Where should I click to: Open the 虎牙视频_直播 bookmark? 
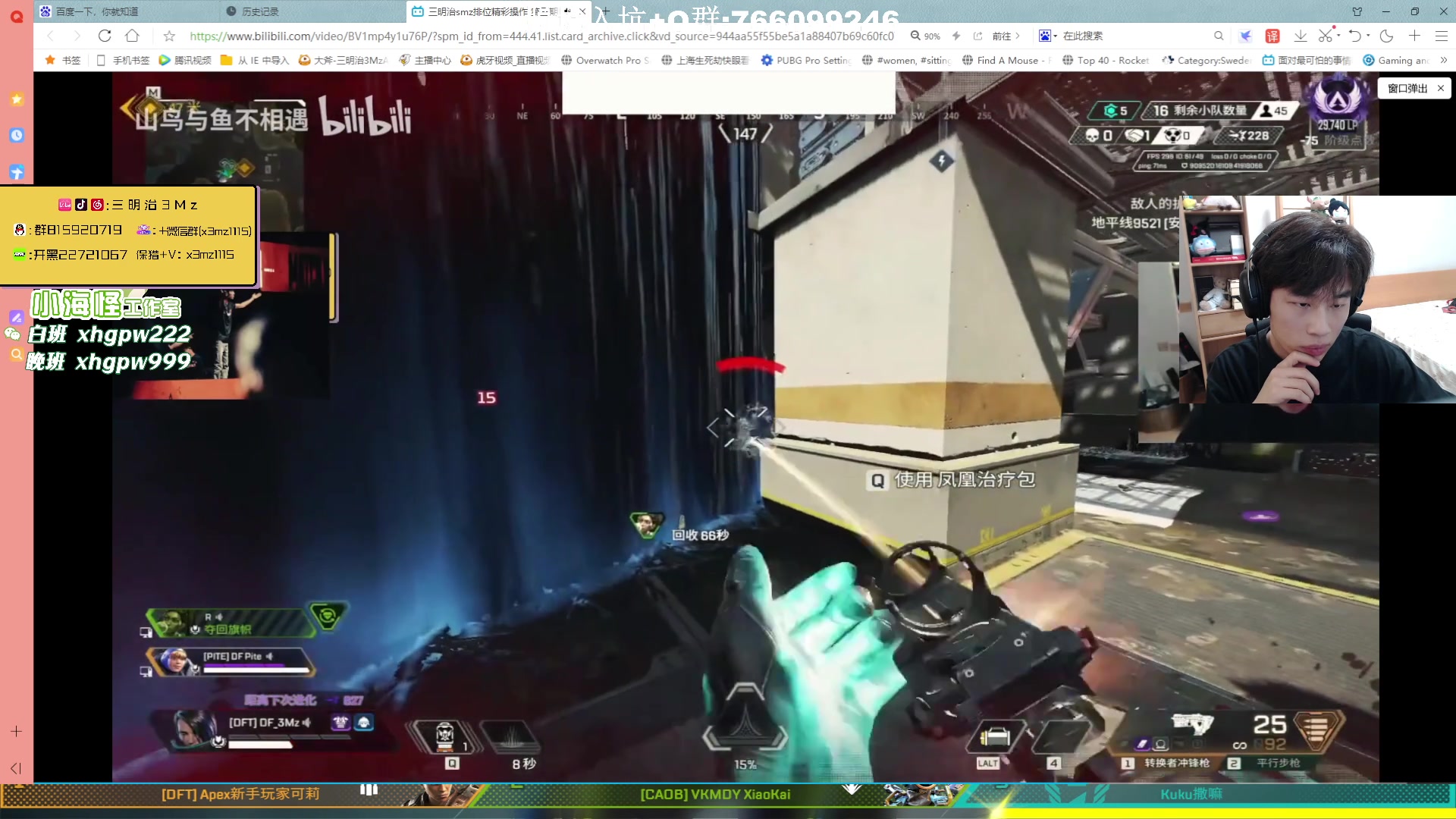tap(505, 60)
